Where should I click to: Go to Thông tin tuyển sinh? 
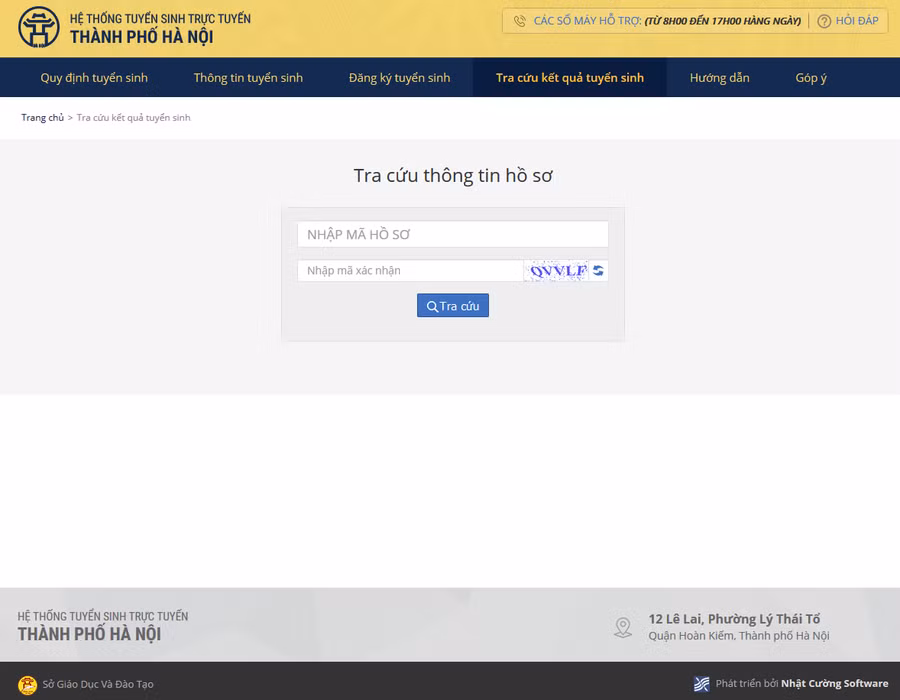point(248,78)
